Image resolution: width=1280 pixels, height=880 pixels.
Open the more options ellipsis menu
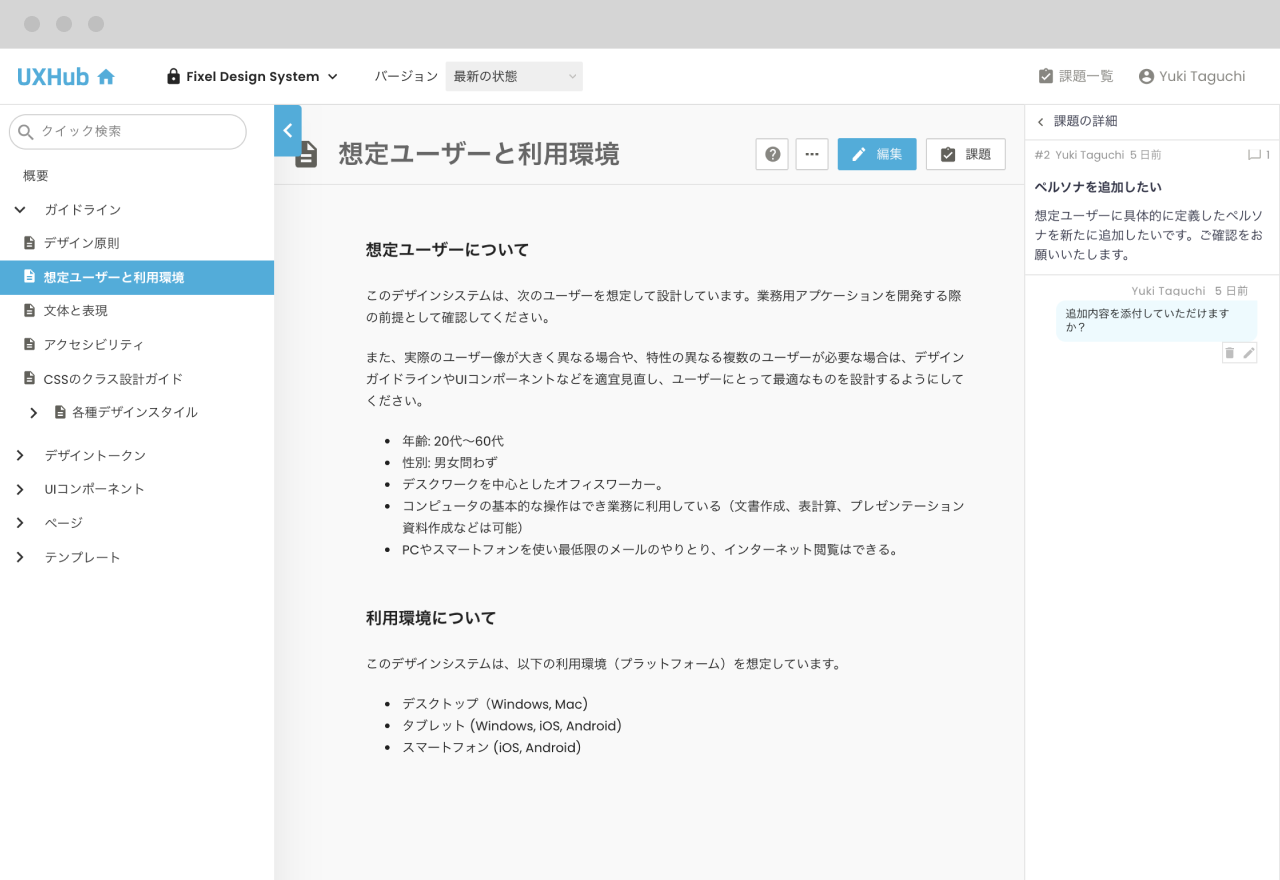coord(812,154)
